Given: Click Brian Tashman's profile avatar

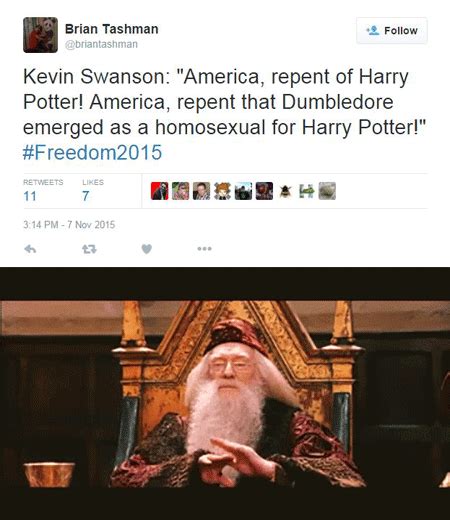Looking at the screenshot, I should coord(40,35).
